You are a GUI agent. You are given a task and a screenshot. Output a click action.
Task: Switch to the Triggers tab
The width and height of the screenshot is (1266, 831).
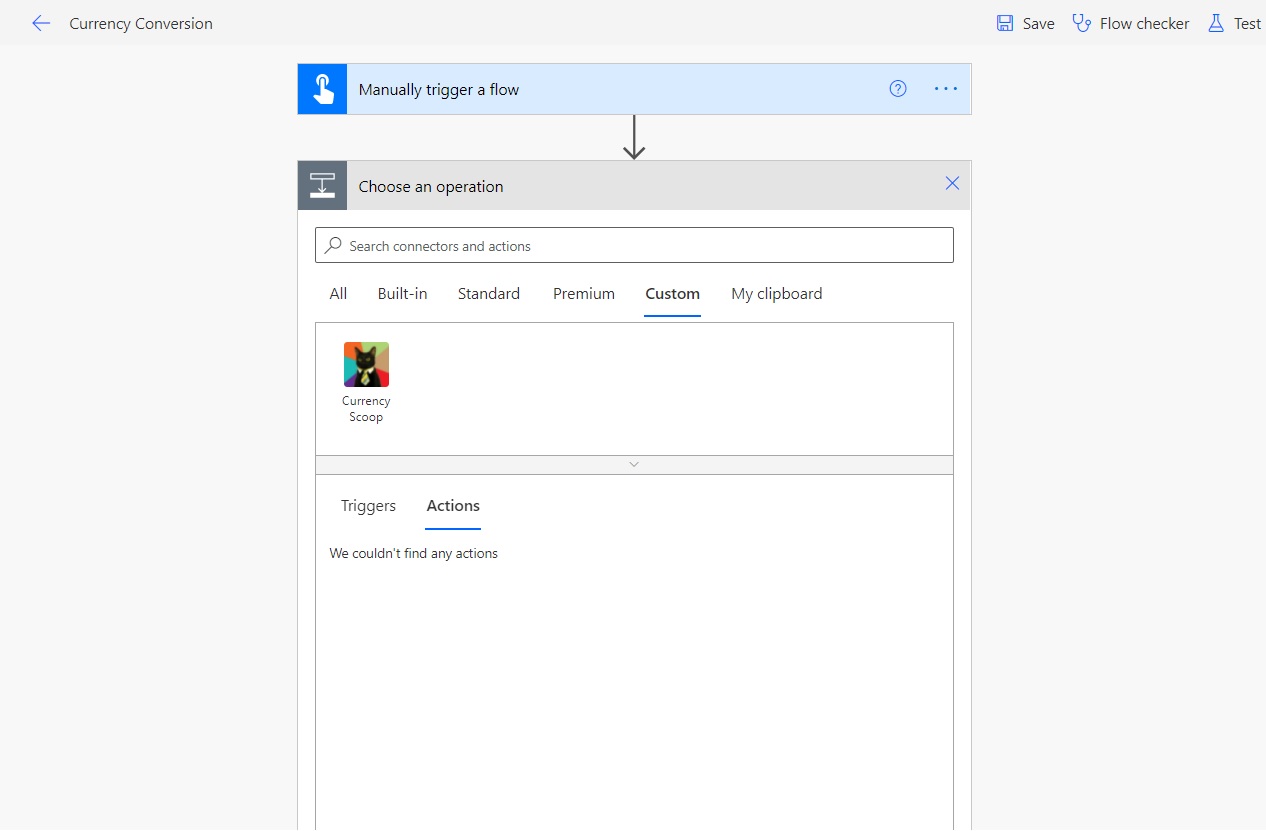pyautogui.click(x=368, y=505)
